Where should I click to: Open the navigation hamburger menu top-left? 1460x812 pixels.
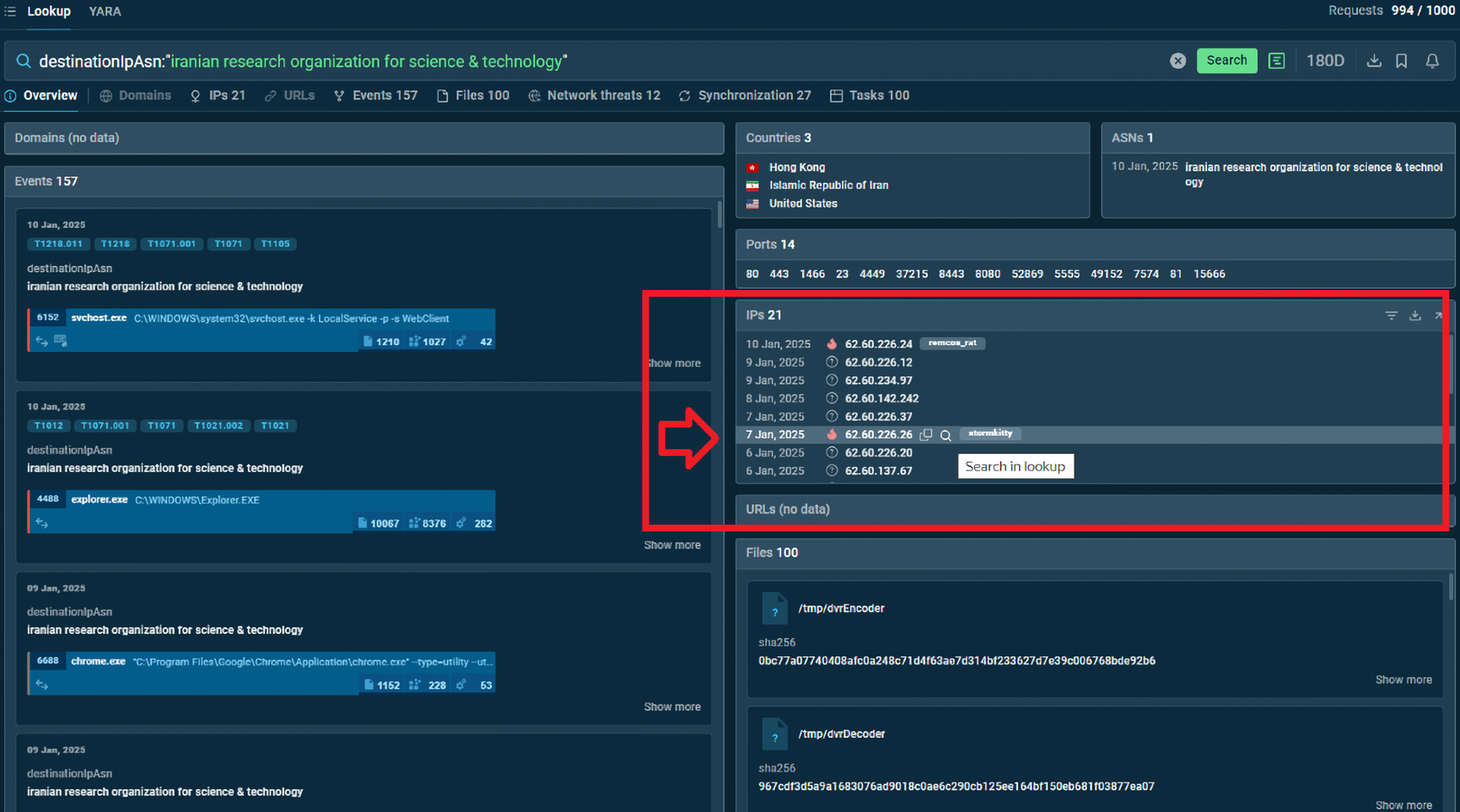pyautogui.click(x=10, y=11)
